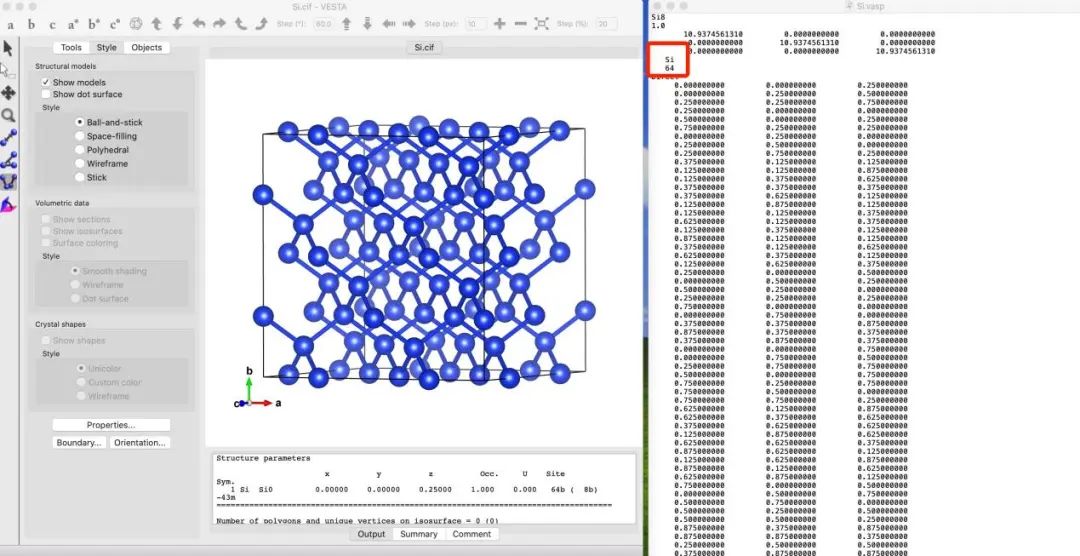1080x556 pixels.
Task: Select the Distance measurement tool
Action: [8, 138]
